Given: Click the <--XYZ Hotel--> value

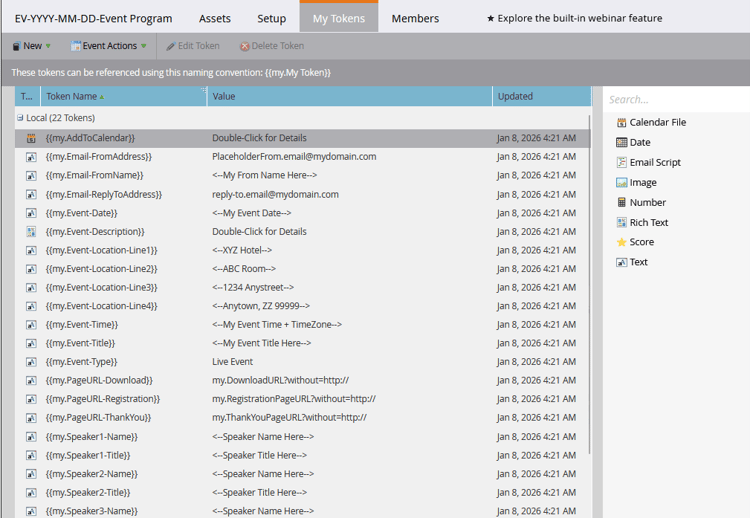Looking at the screenshot, I should [242, 251].
